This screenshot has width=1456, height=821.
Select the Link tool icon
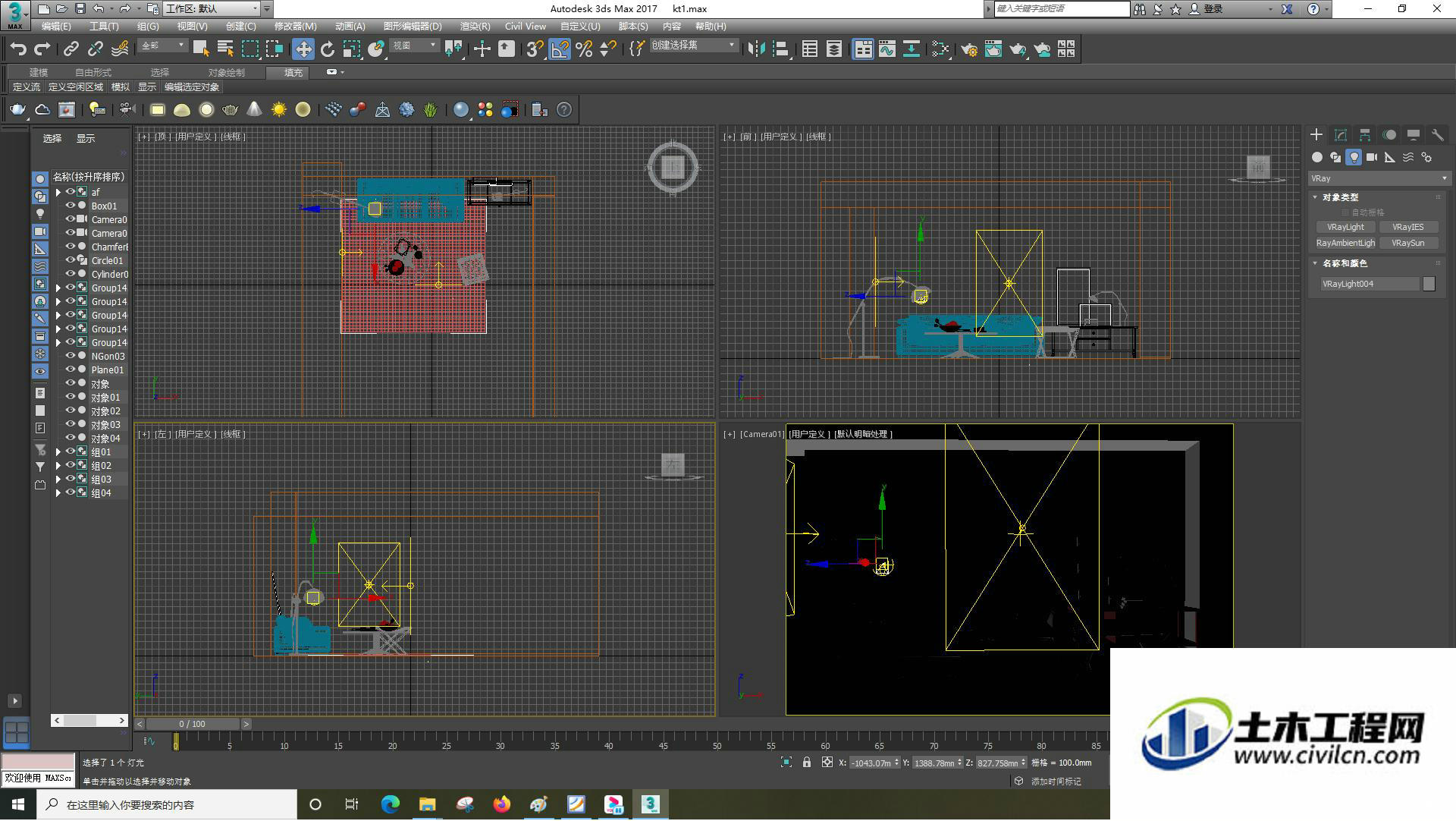(71, 49)
